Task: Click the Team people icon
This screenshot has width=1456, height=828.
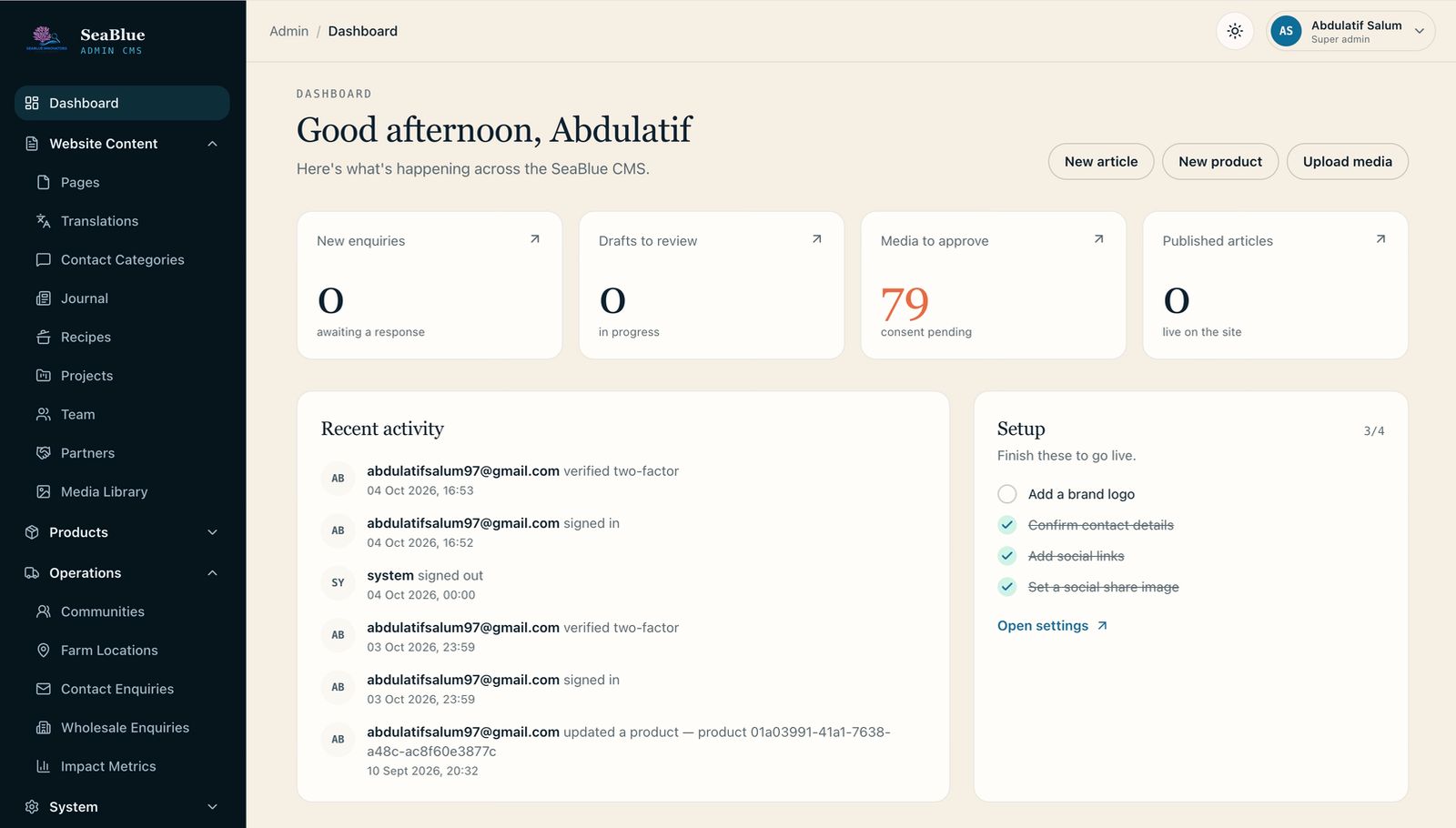Action: 43,414
